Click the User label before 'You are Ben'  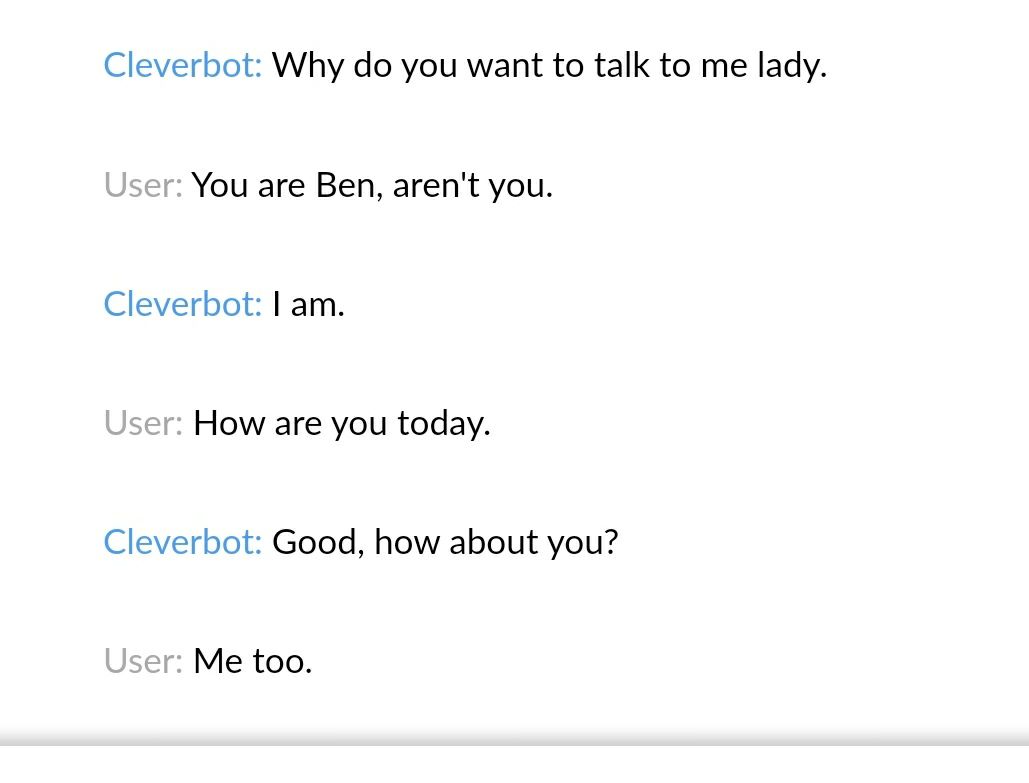143,185
